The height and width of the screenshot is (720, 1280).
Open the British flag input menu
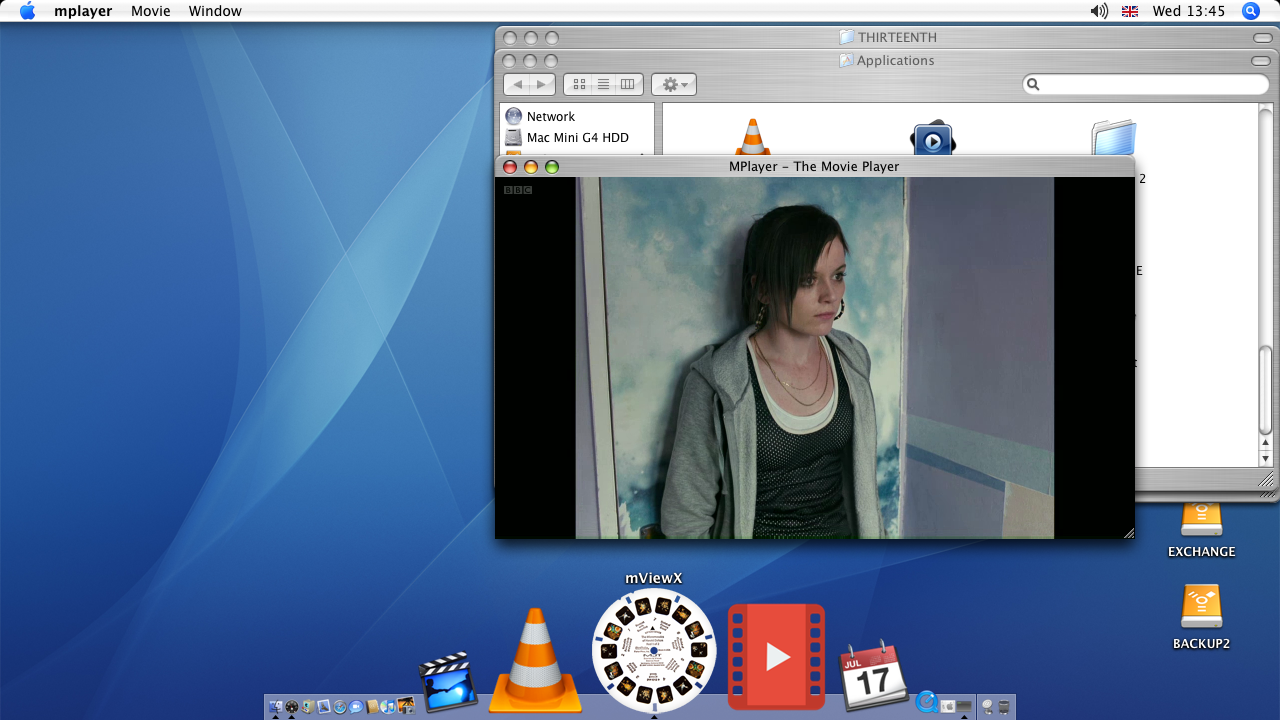(x=1130, y=11)
